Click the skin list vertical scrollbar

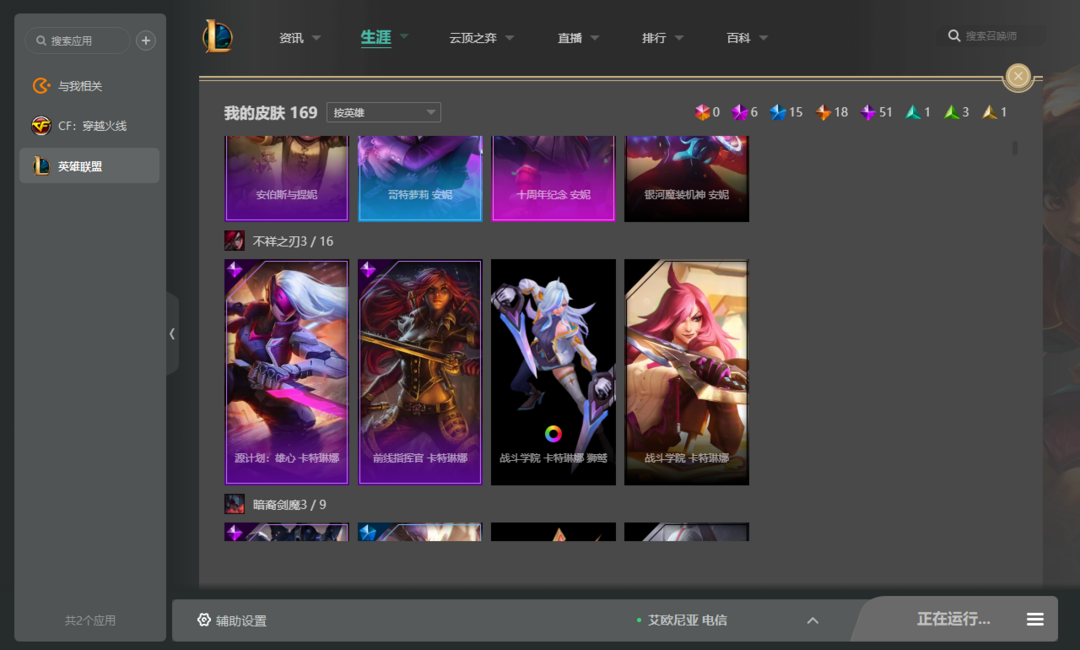click(x=1015, y=147)
